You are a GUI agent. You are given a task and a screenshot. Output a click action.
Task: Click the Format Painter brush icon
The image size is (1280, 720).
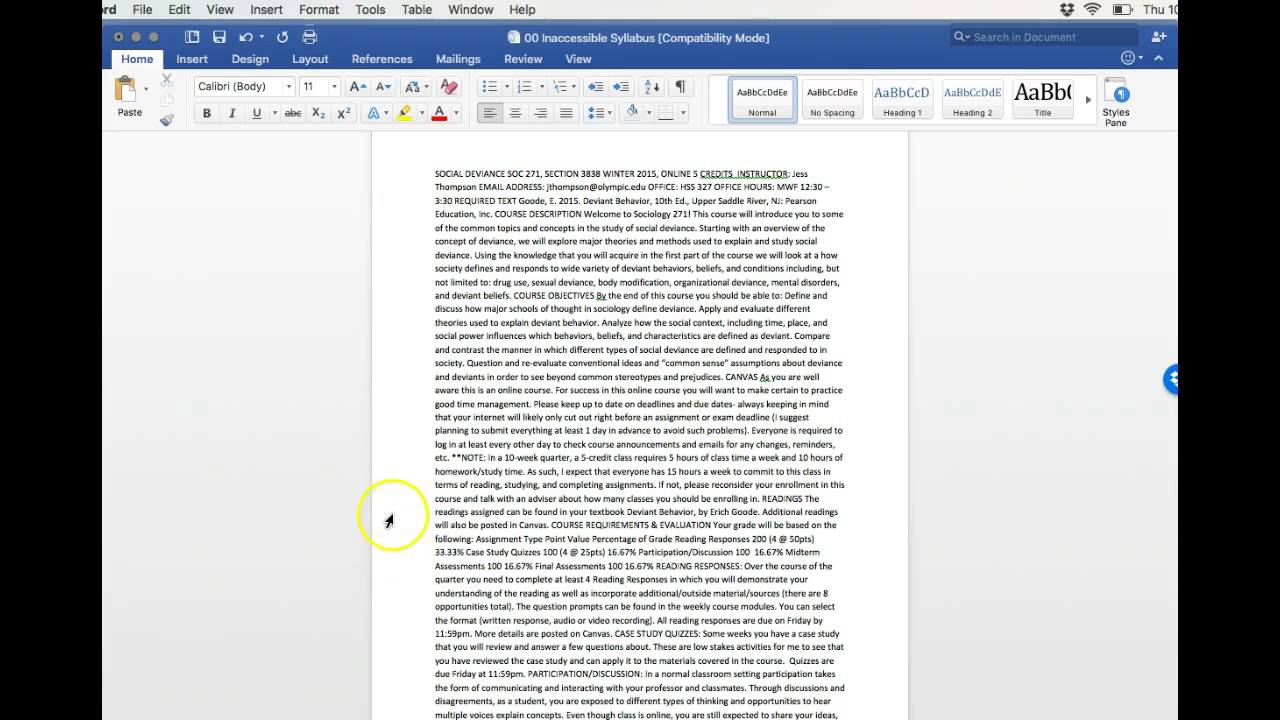pyautogui.click(x=167, y=120)
